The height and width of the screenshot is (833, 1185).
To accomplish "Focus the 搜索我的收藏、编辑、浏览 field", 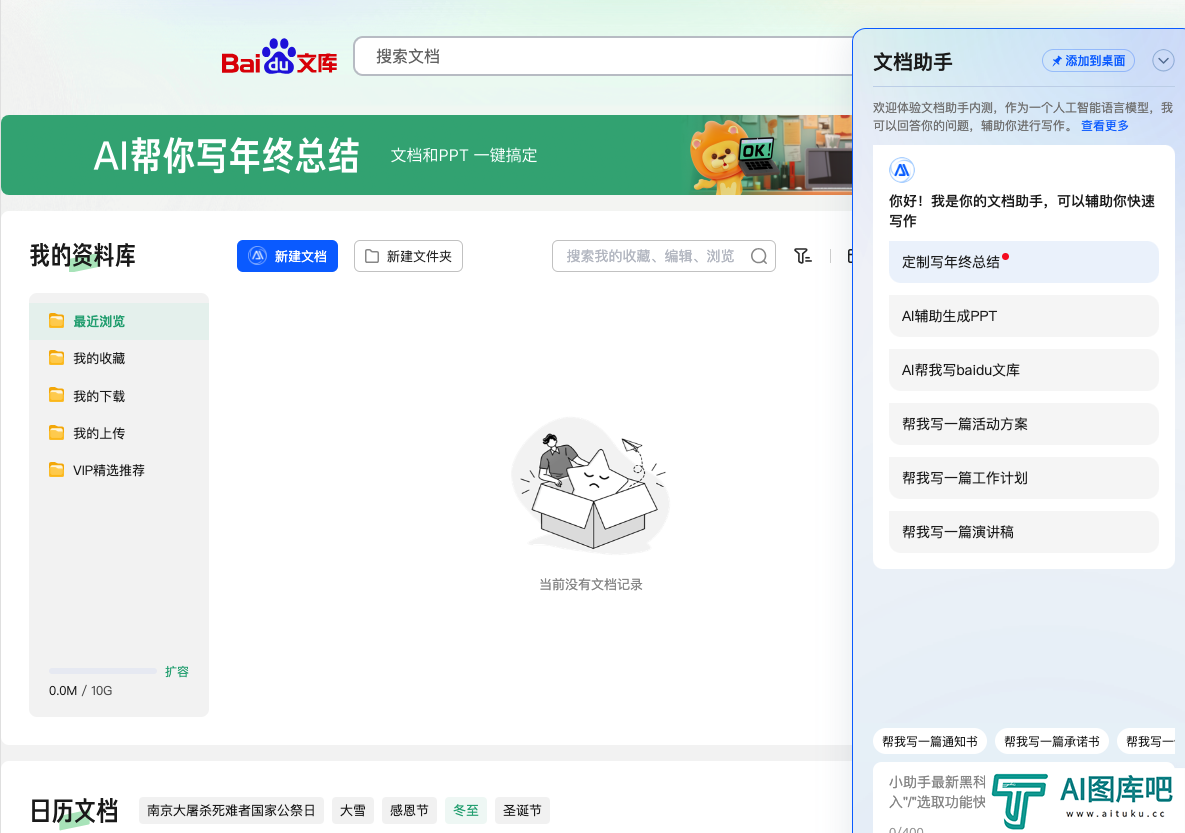I will pyautogui.click(x=664, y=256).
